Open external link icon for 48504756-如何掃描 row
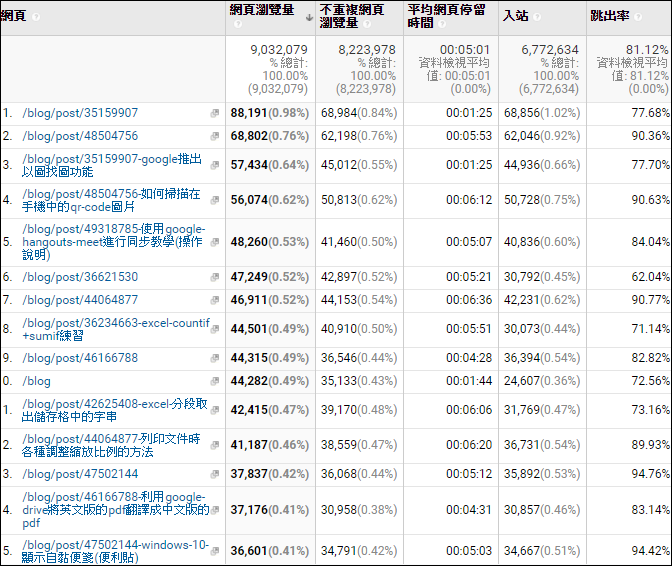 point(215,200)
